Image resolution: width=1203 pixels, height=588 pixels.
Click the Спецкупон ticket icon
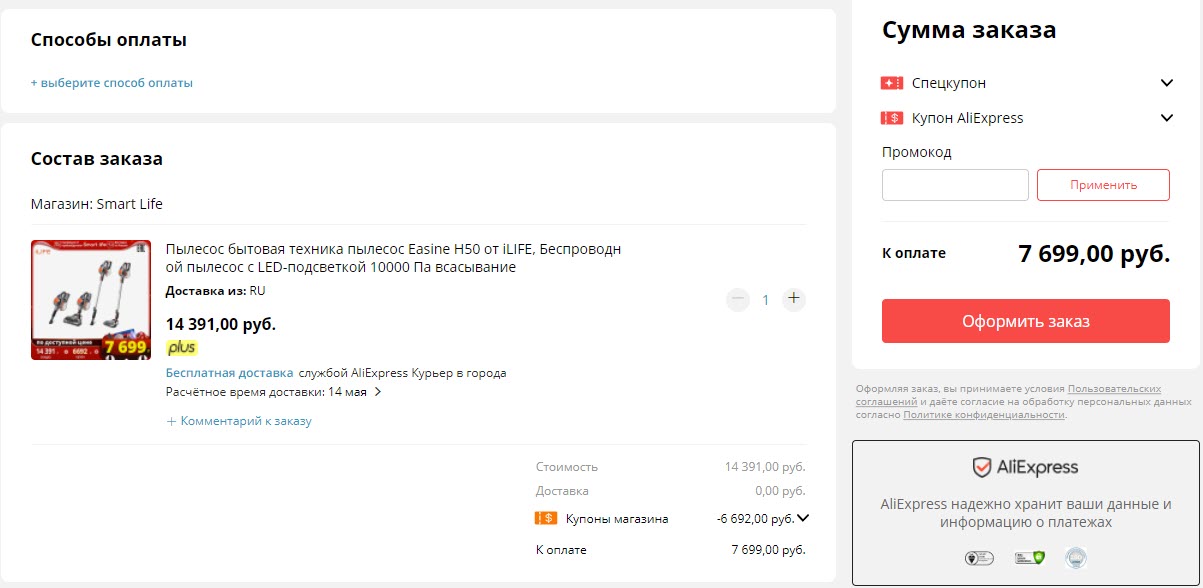pyautogui.click(x=891, y=83)
